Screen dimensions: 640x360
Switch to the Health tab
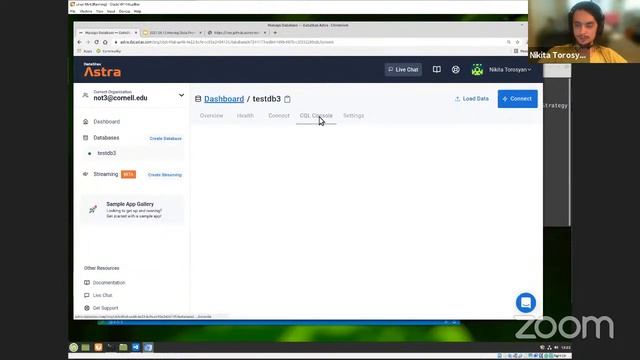(245, 116)
